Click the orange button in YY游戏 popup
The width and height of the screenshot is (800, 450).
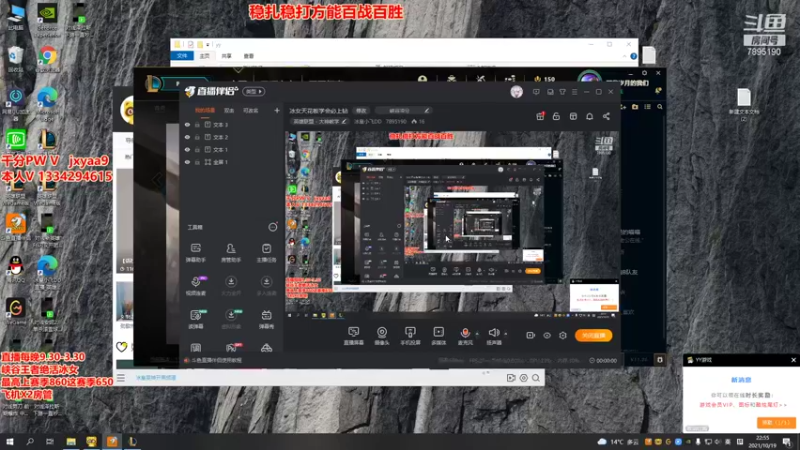coord(776,423)
